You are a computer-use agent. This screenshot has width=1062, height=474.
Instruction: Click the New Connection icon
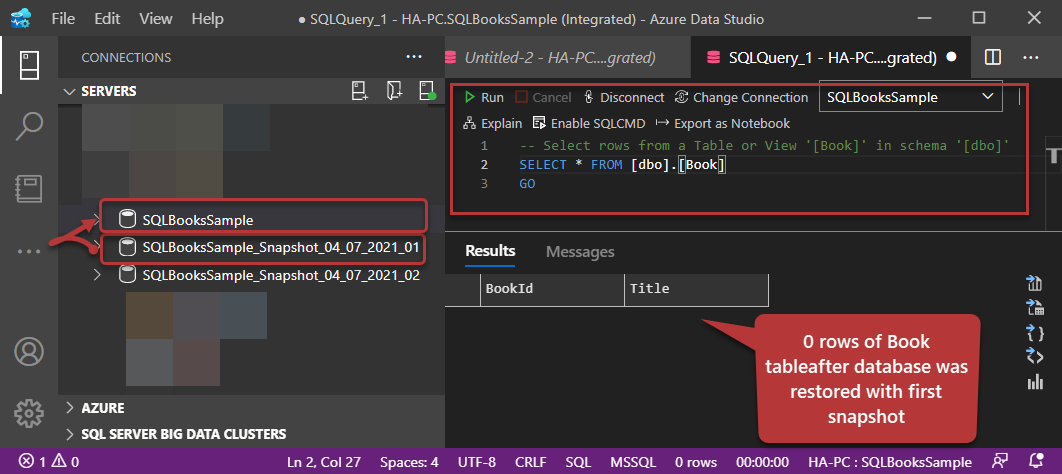pyautogui.click(x=360, y=91)
